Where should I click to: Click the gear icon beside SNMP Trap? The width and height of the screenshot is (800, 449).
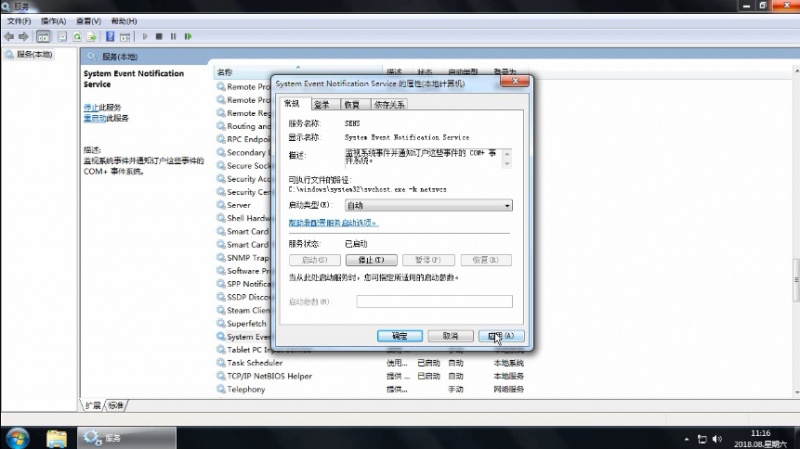point(221,258)
